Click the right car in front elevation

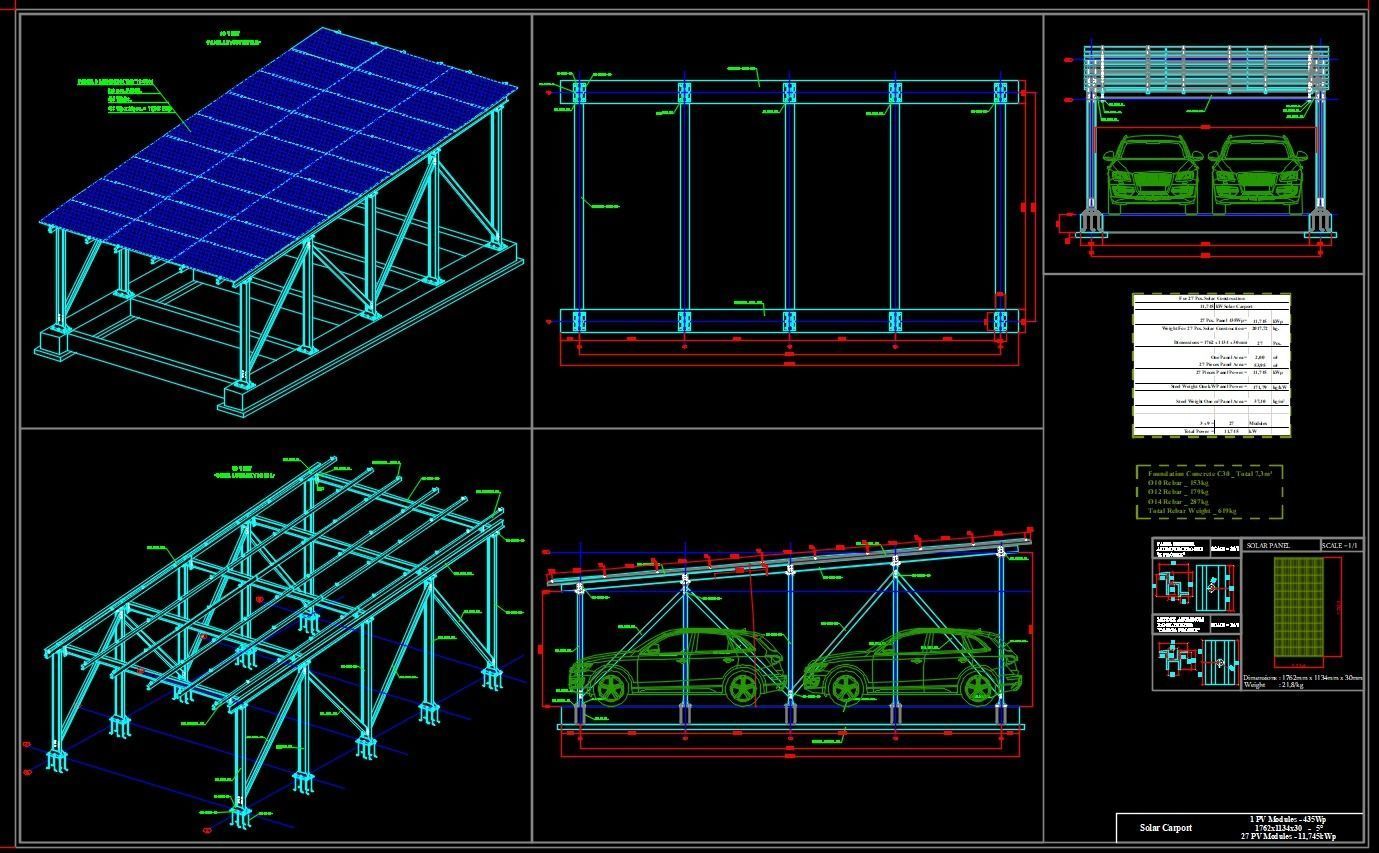(x=1257, y=173)
